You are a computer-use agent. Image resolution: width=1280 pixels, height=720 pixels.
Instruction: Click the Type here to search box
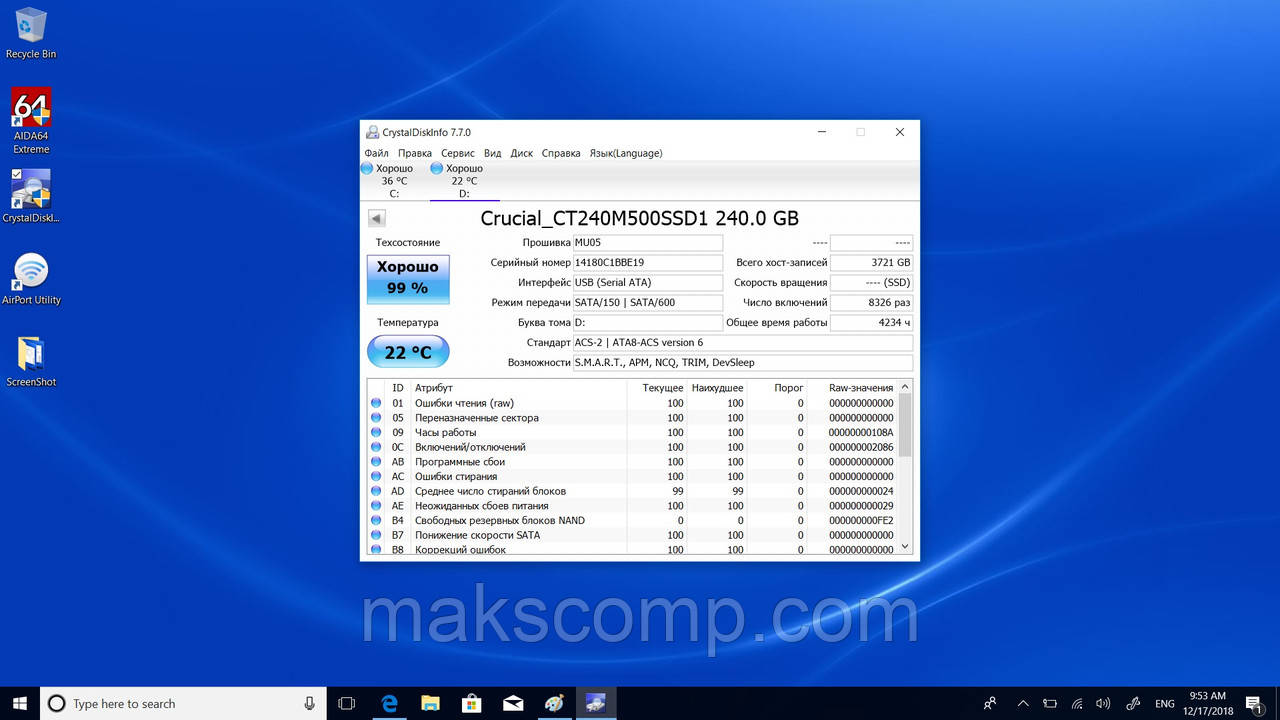click(x=183, y=703)
